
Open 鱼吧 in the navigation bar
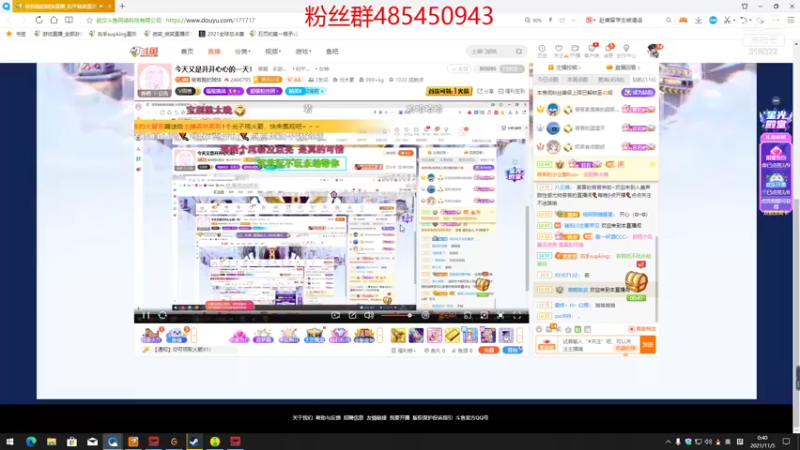click(x=332, y=52)
